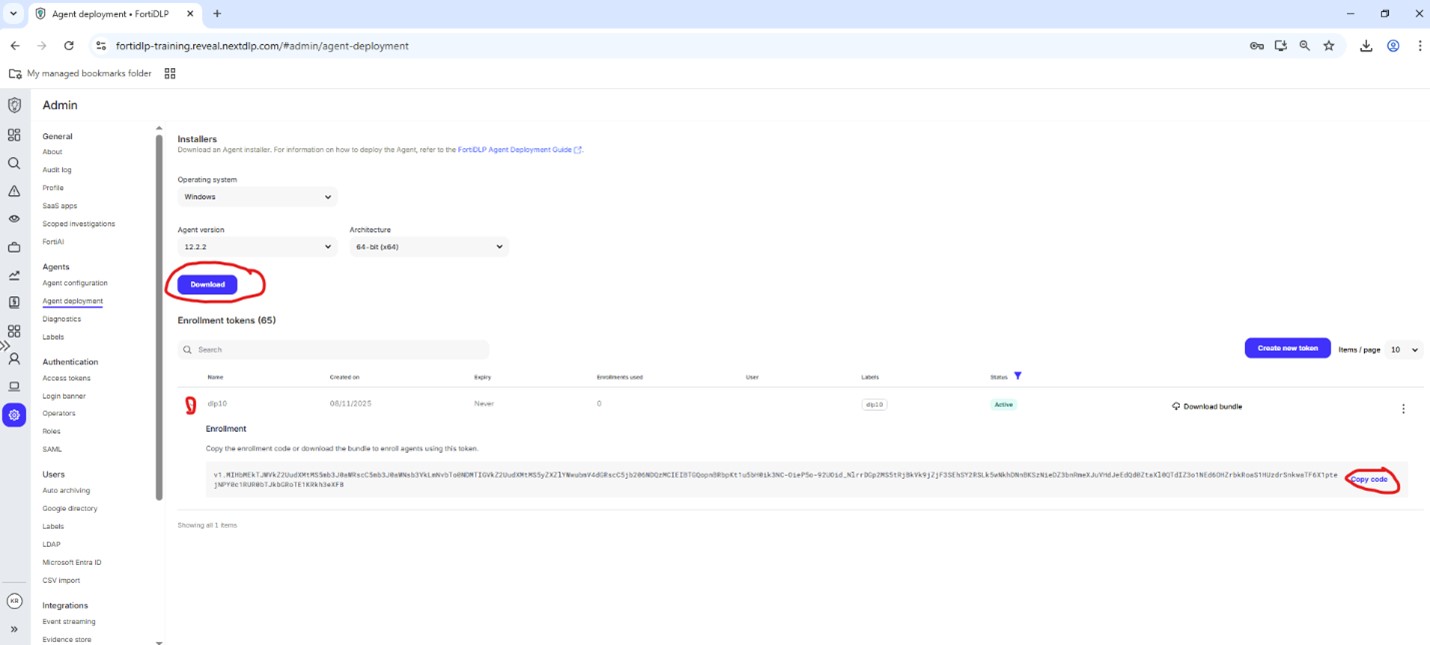Open the user person icon in left rail
The width and height of the screenshot is (1430, 645).
click(x=14, y=358)
